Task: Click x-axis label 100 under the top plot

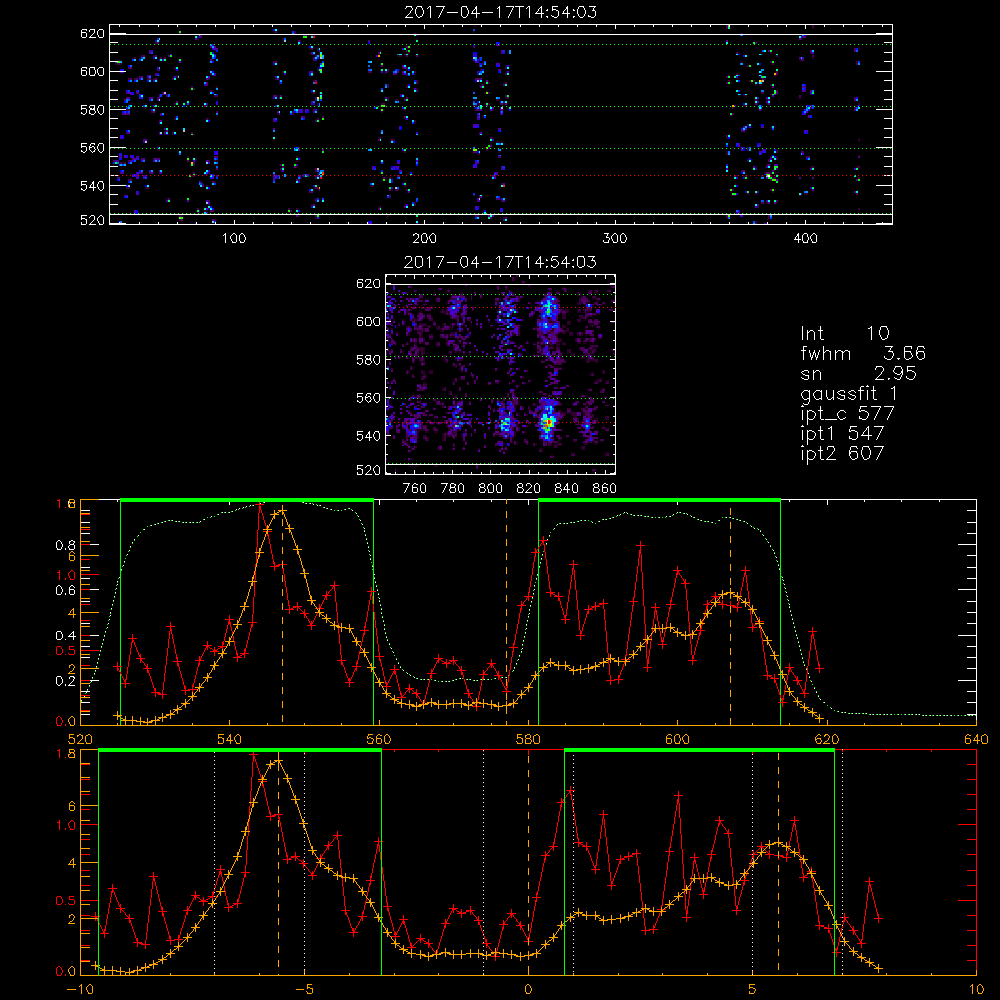Action: [234, 239]
